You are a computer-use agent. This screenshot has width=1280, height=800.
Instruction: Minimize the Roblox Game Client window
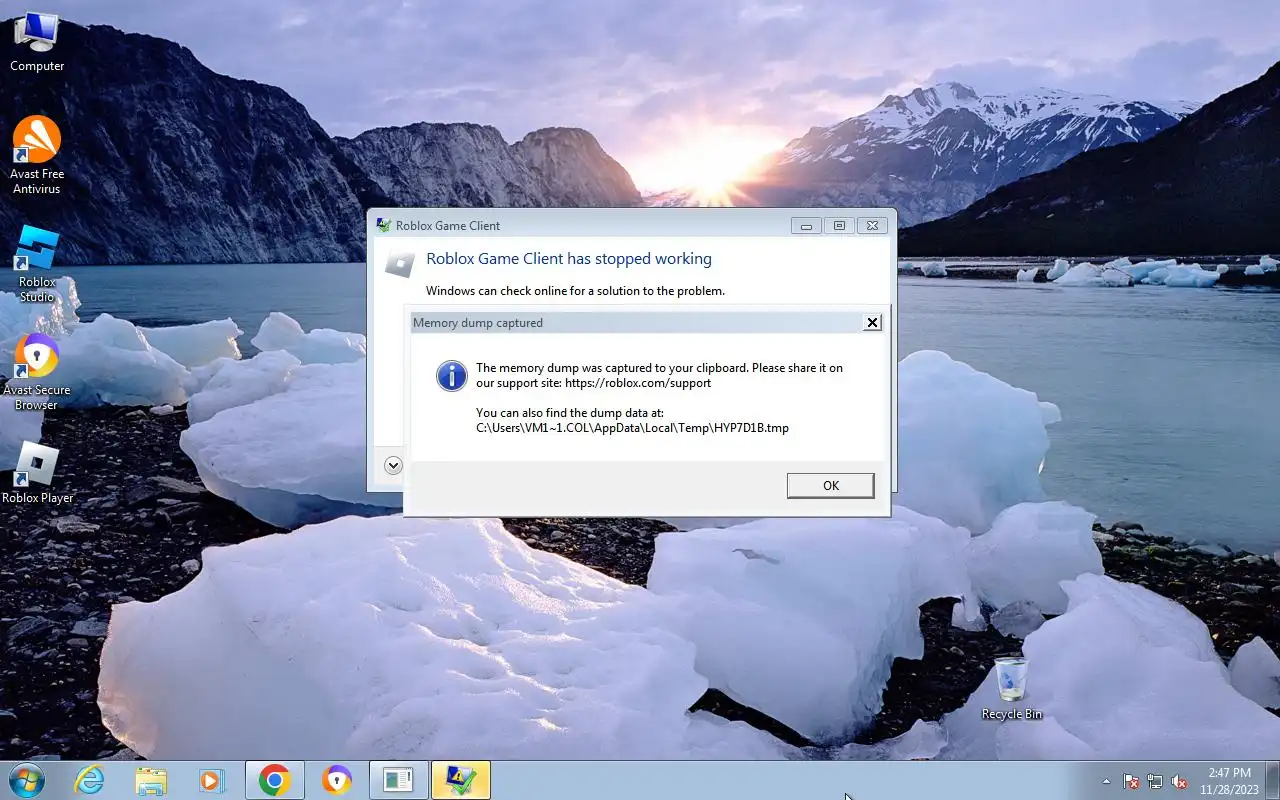point(806,226)
